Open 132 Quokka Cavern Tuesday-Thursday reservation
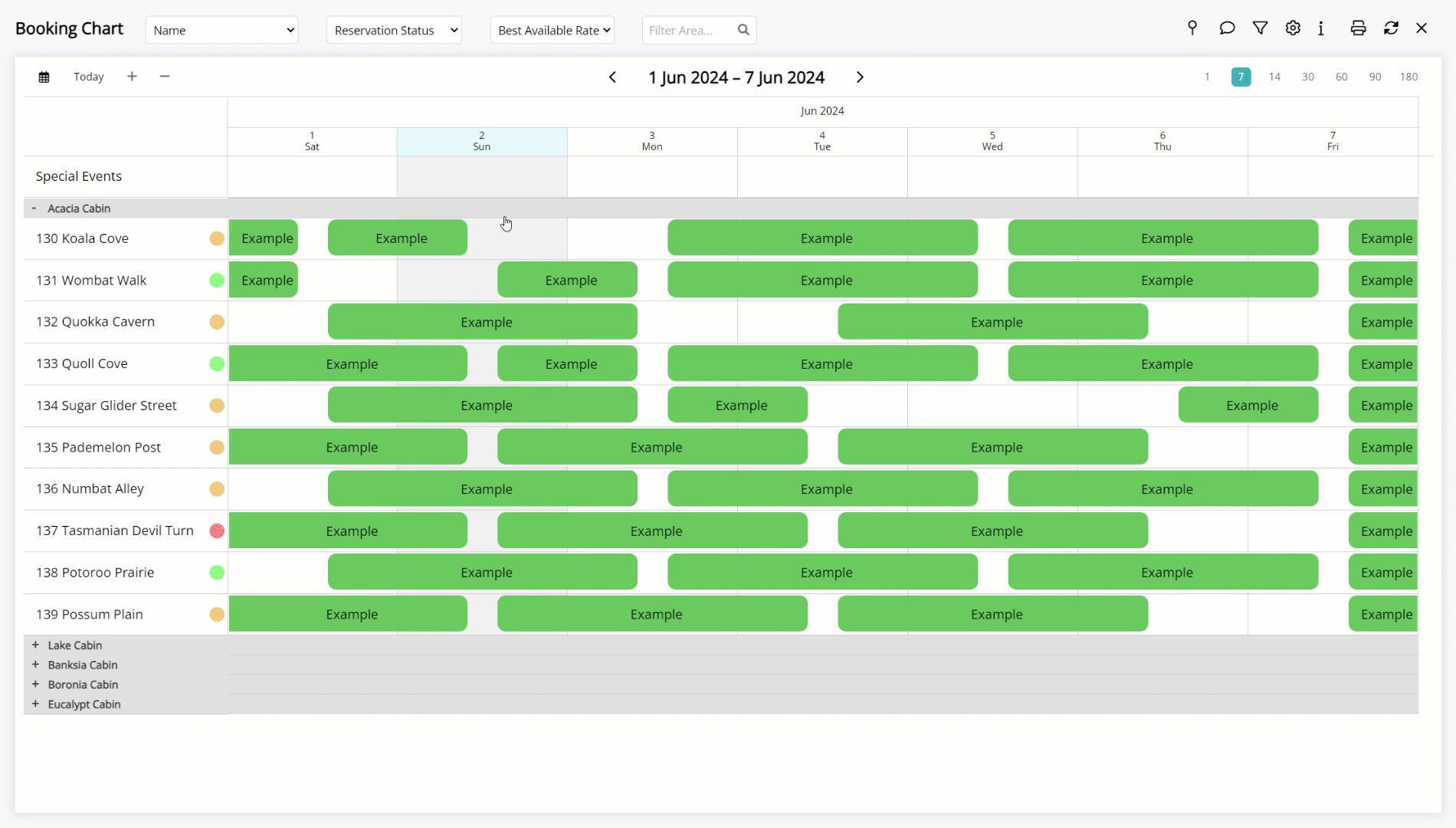This screenshot has height=828, width=1456. (993, 322)
